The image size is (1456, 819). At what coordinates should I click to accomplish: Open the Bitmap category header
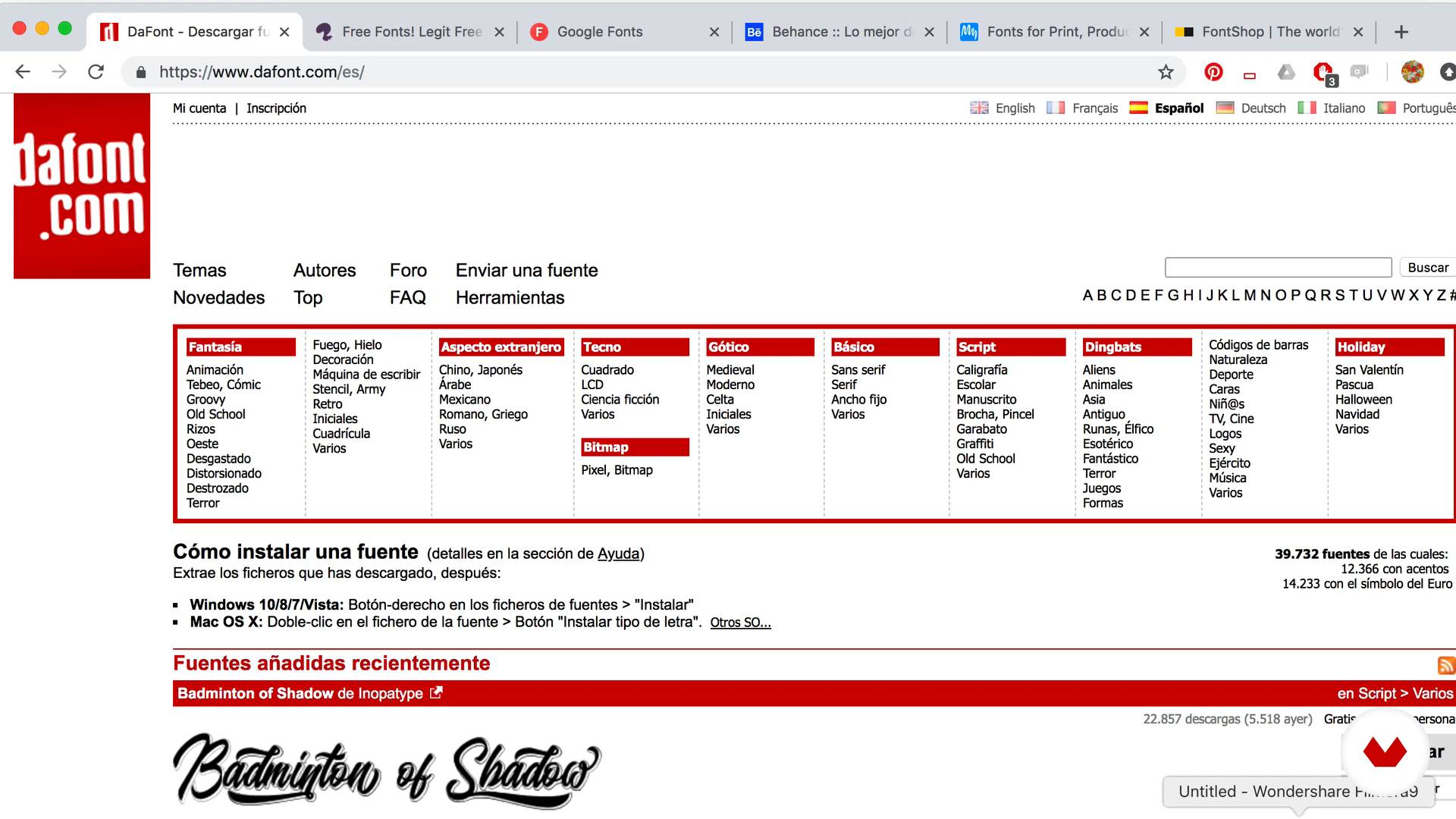635,447
